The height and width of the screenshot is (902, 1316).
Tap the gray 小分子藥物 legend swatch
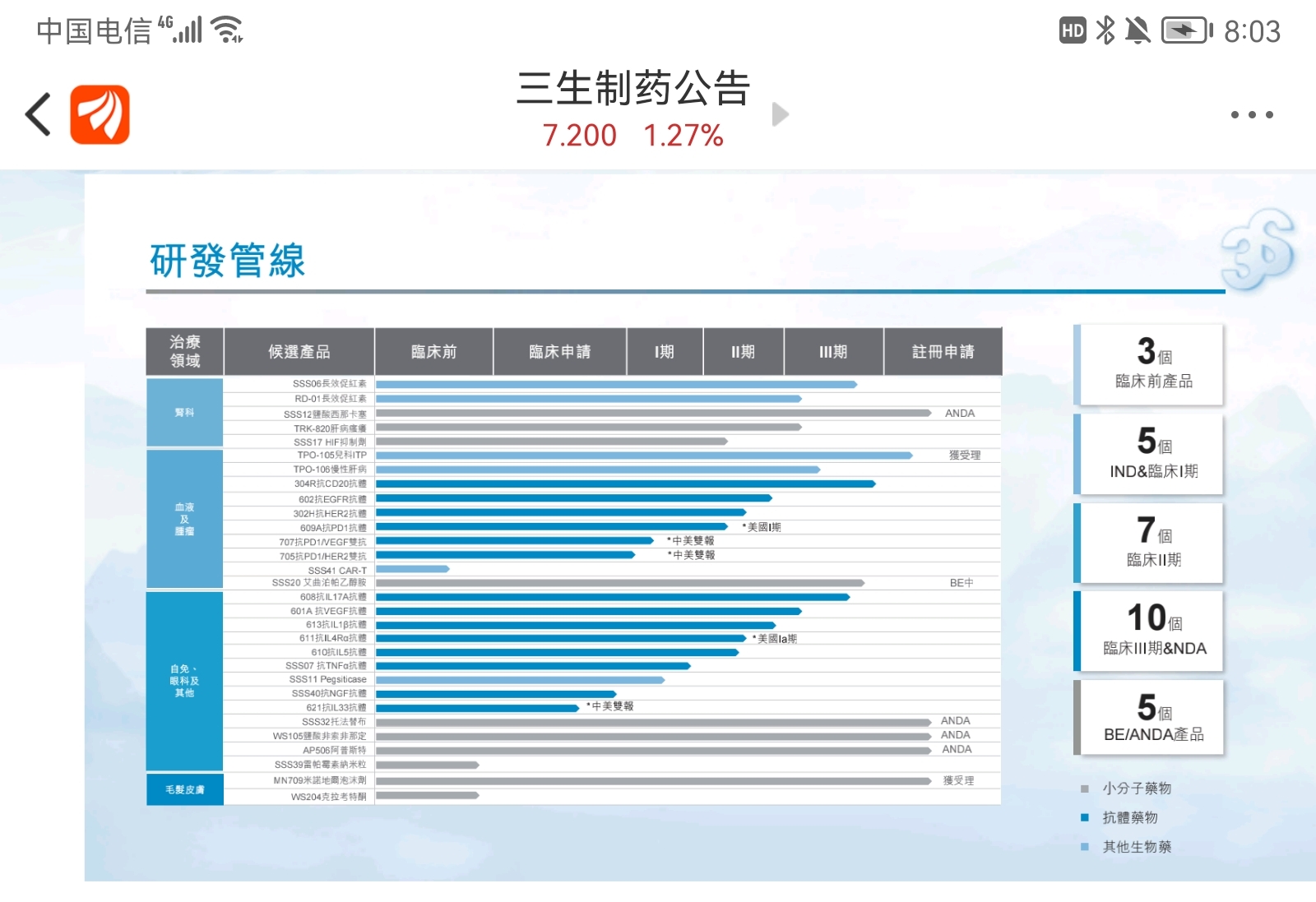tap(1085, 789)
